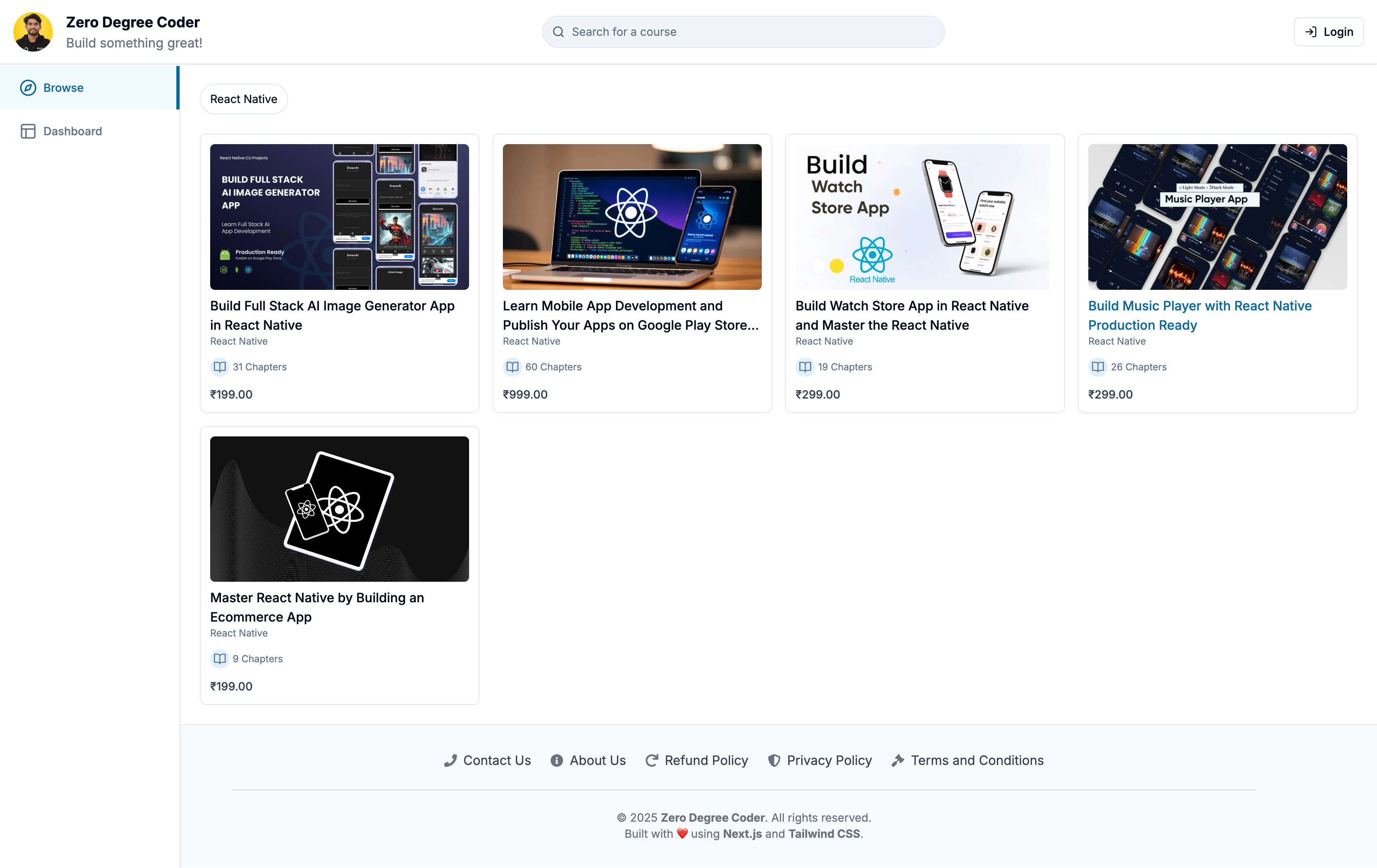The height and width of the screenshot is (868, 1377).
Task: Click the 26 Chapters label
Action: 1139,366
